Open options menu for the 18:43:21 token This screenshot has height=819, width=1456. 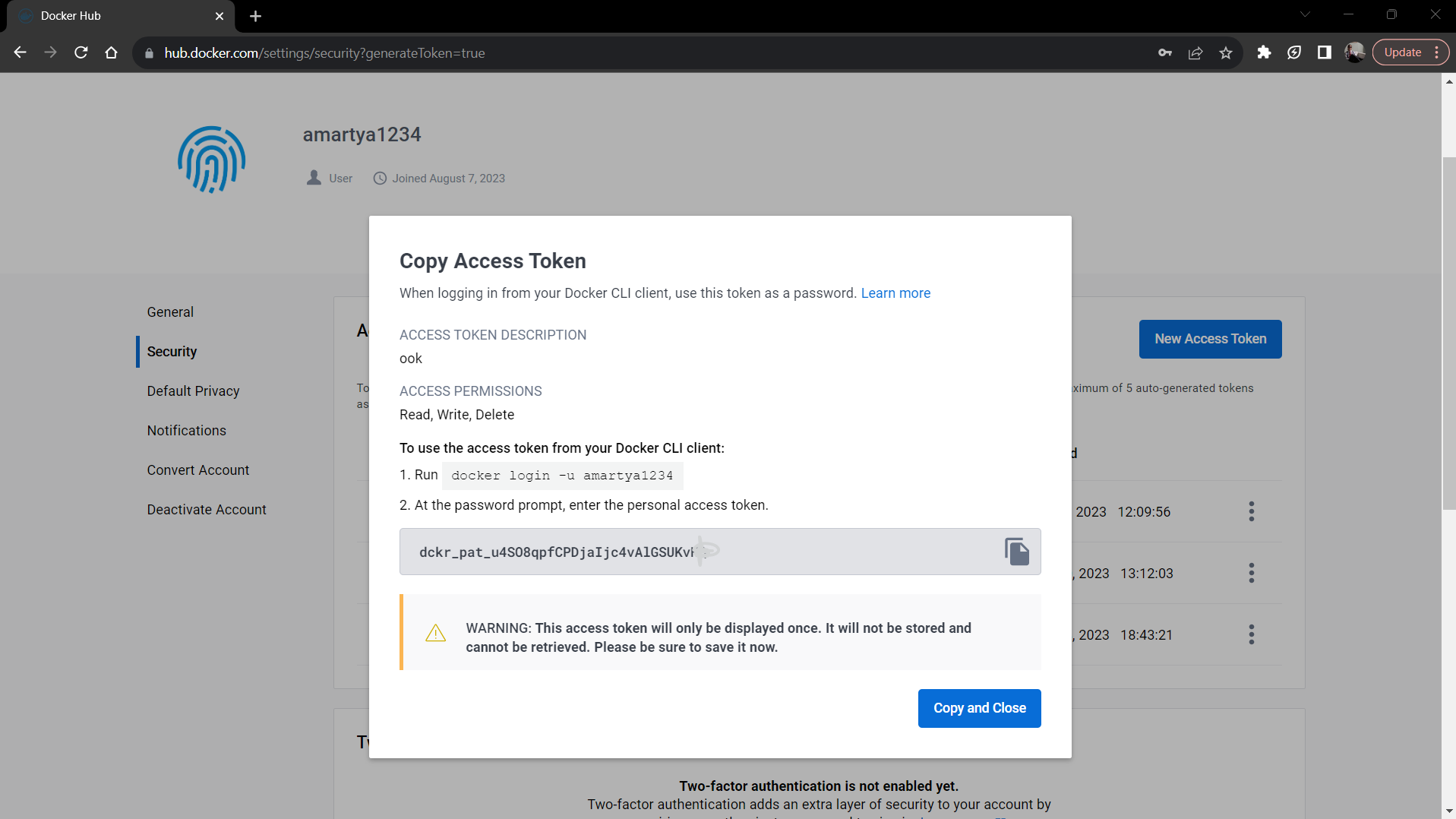click(1251, 634)
